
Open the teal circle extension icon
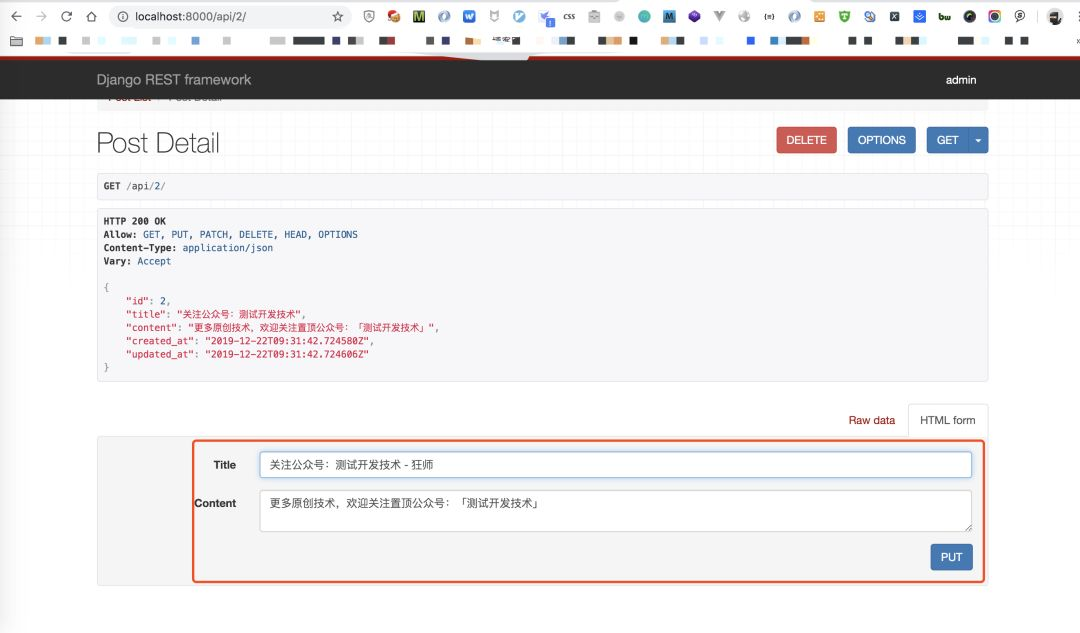[x=644, y=17]
